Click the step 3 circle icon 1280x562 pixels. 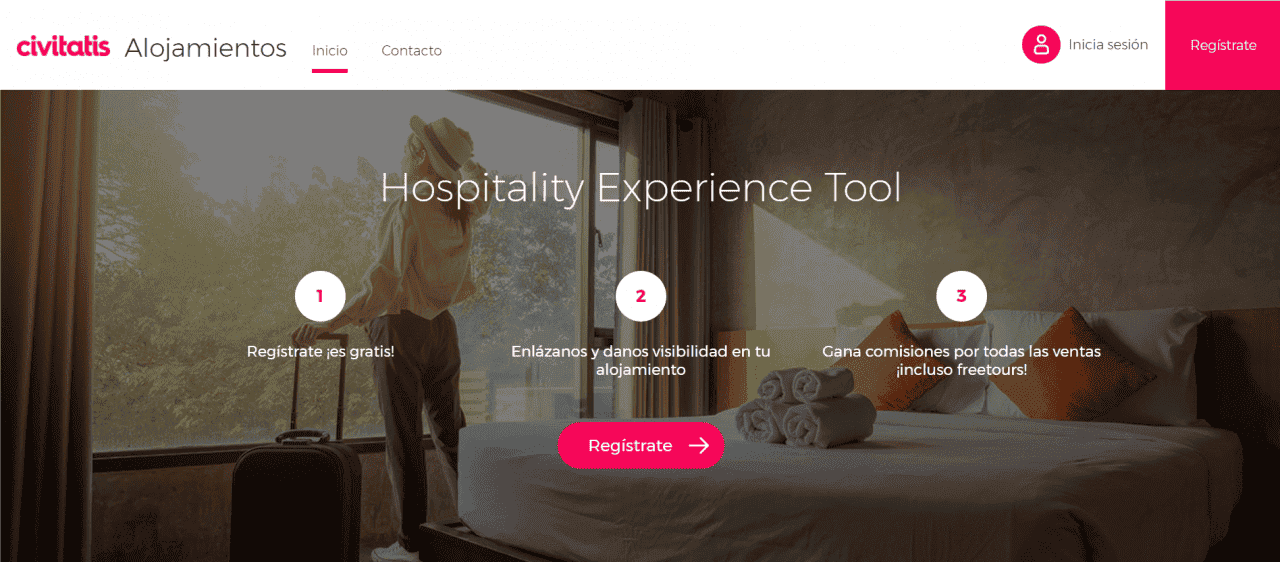961,296
